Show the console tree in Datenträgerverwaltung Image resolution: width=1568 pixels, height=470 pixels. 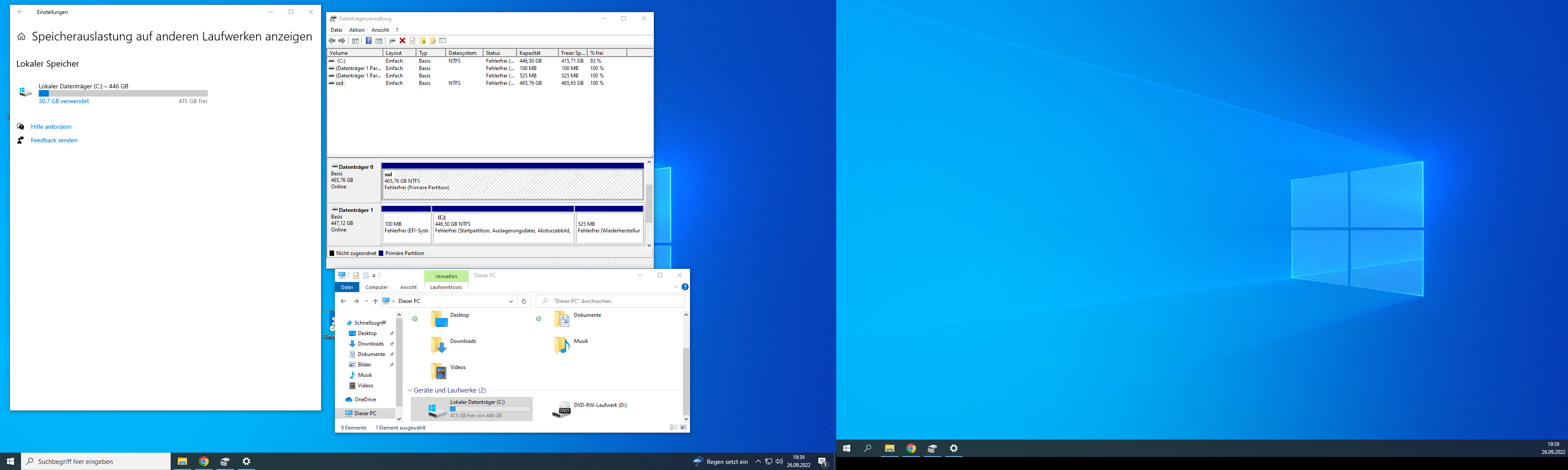tap(355, 41)
